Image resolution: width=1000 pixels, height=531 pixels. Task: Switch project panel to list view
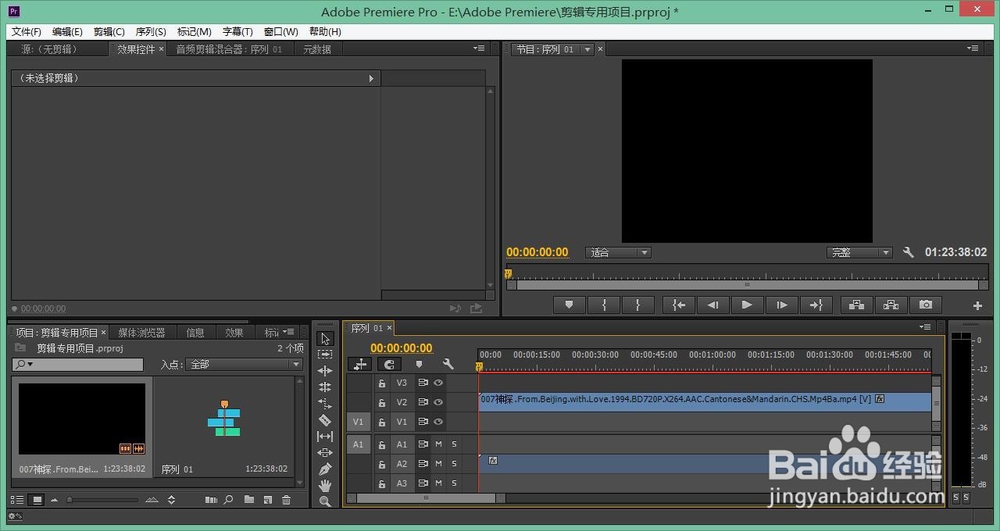(18, 500)
